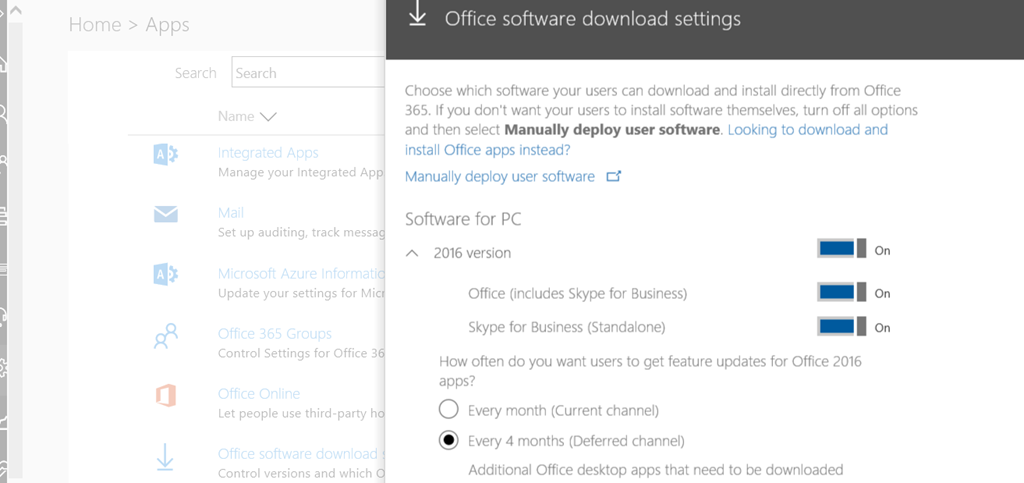Open the Office 365 Groups link
Image resolution: width=1024 pixels, height=483 pixels.
point(275,334)
